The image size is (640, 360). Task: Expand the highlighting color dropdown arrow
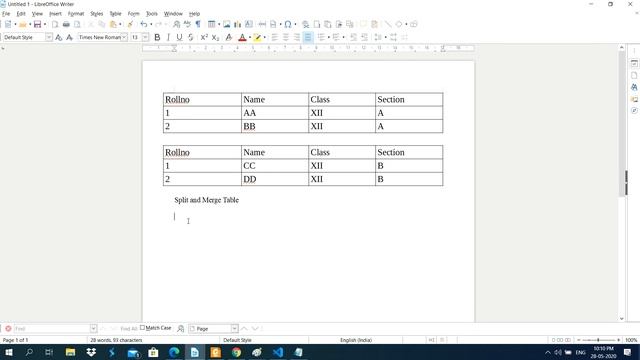point(264,38)
